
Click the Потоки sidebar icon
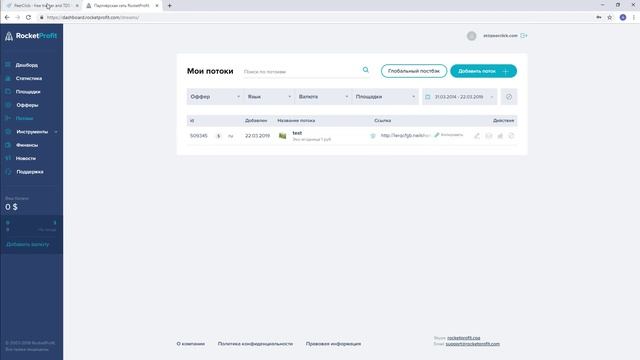8,118
